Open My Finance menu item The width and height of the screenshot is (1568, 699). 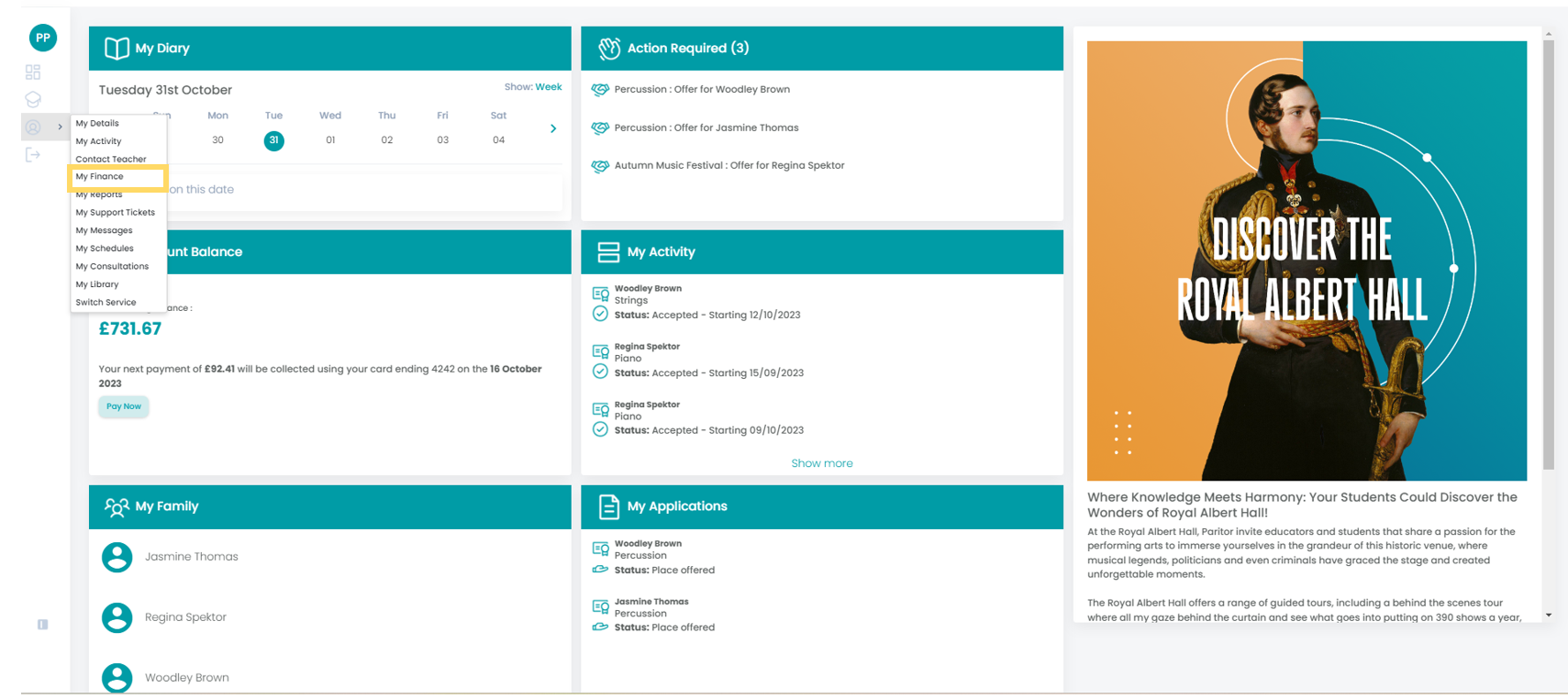(x=99, y=176)
